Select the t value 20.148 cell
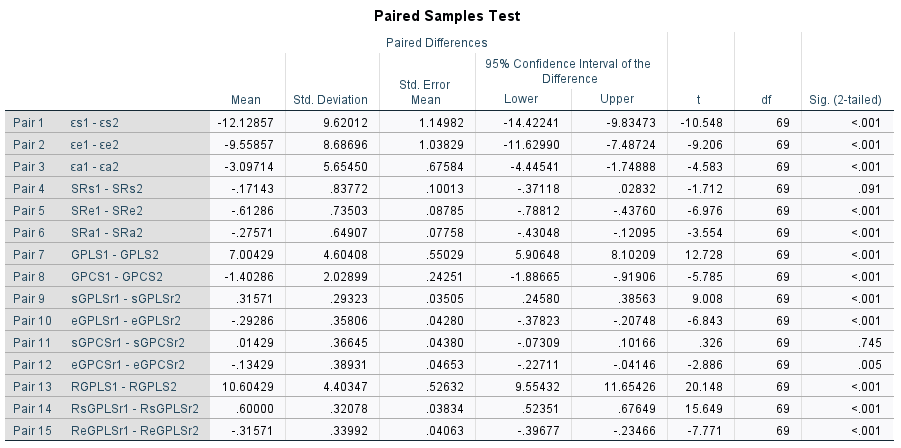The image size is (901, 448). click(703, 387)
